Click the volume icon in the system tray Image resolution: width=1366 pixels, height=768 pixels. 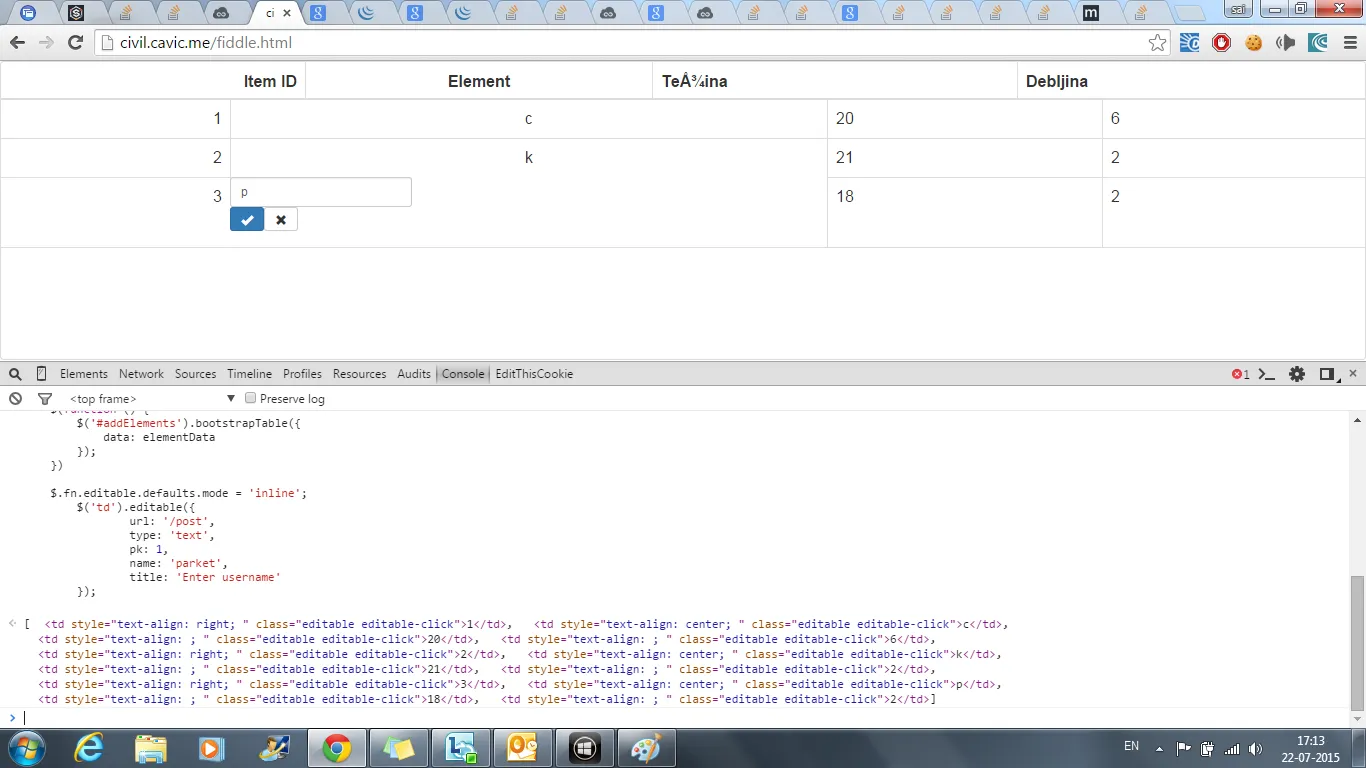[x=1255, y=748]
